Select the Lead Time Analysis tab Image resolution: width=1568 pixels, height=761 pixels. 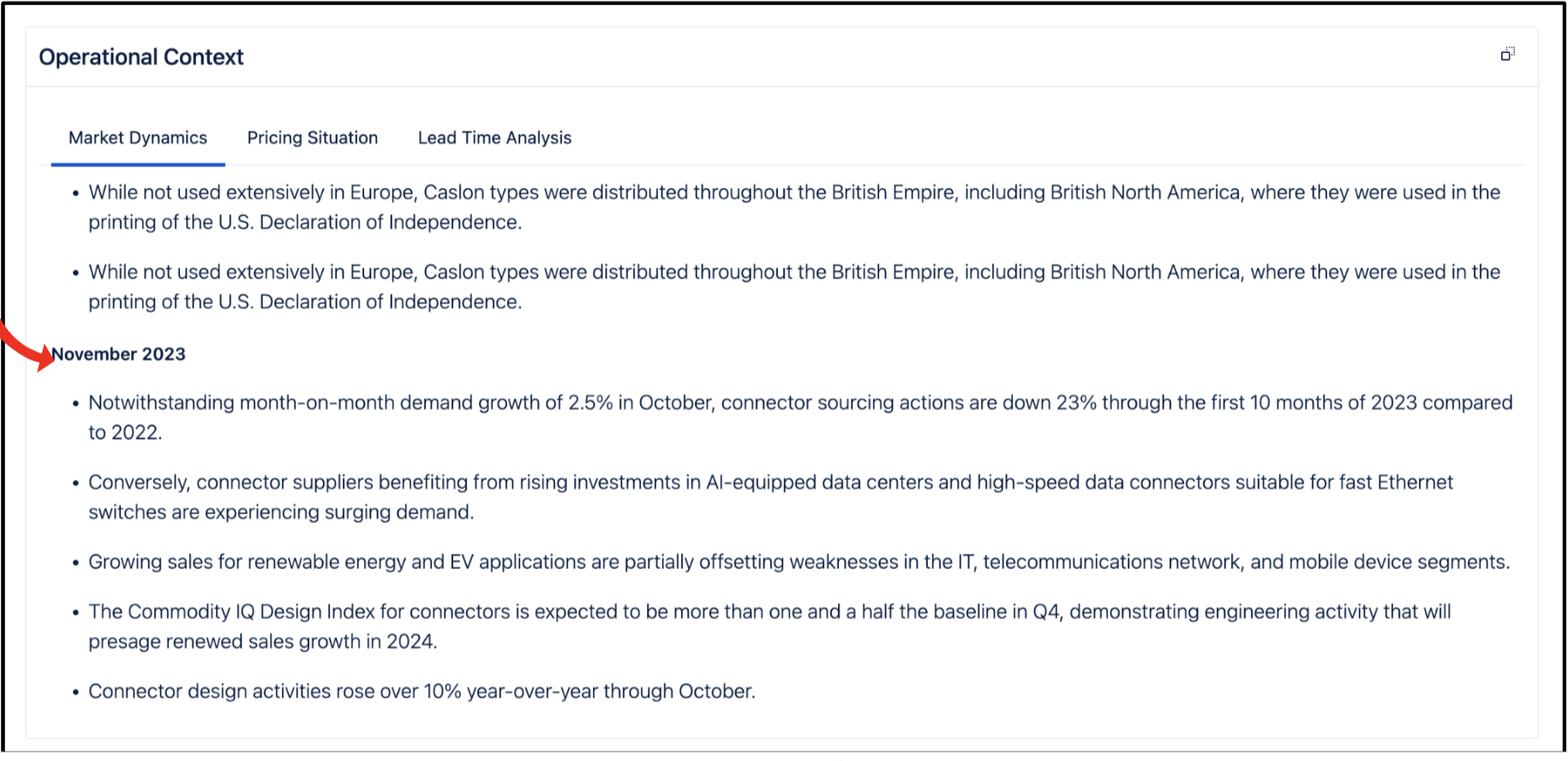(x=494, y=138)
